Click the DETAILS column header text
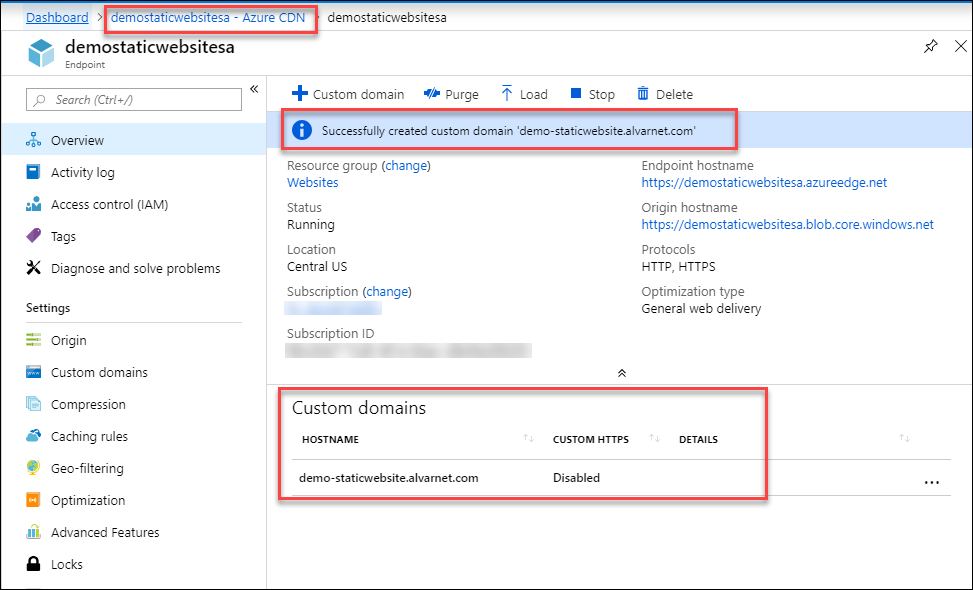Image resolution: width=973 pixels, height=590 pixels. coord(698,439)
